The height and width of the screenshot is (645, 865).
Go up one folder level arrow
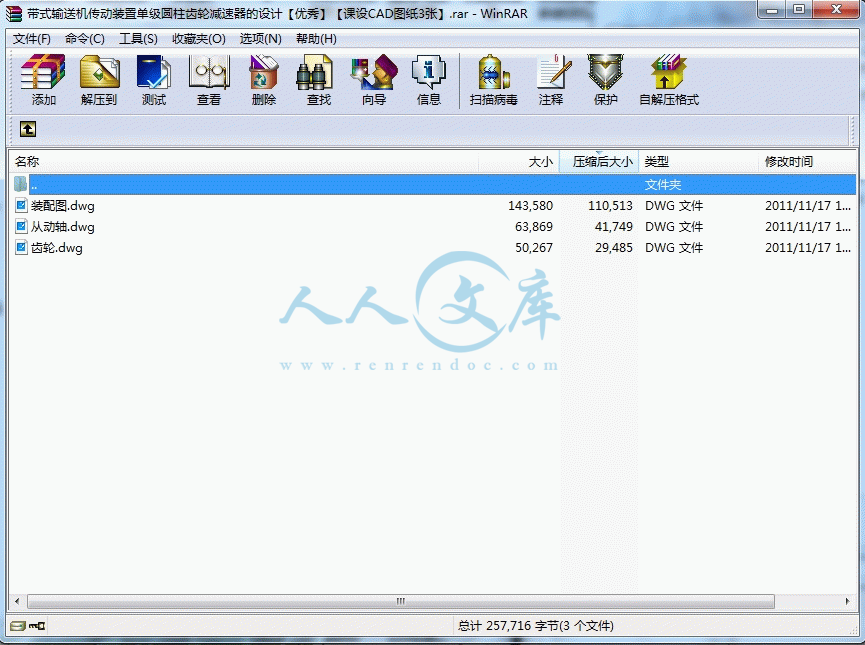pyautogui.click(x=28, y=129)
